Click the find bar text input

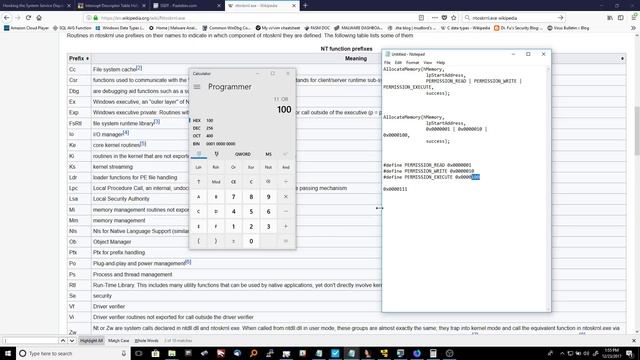pyautogui.click(x=30, y=340)
